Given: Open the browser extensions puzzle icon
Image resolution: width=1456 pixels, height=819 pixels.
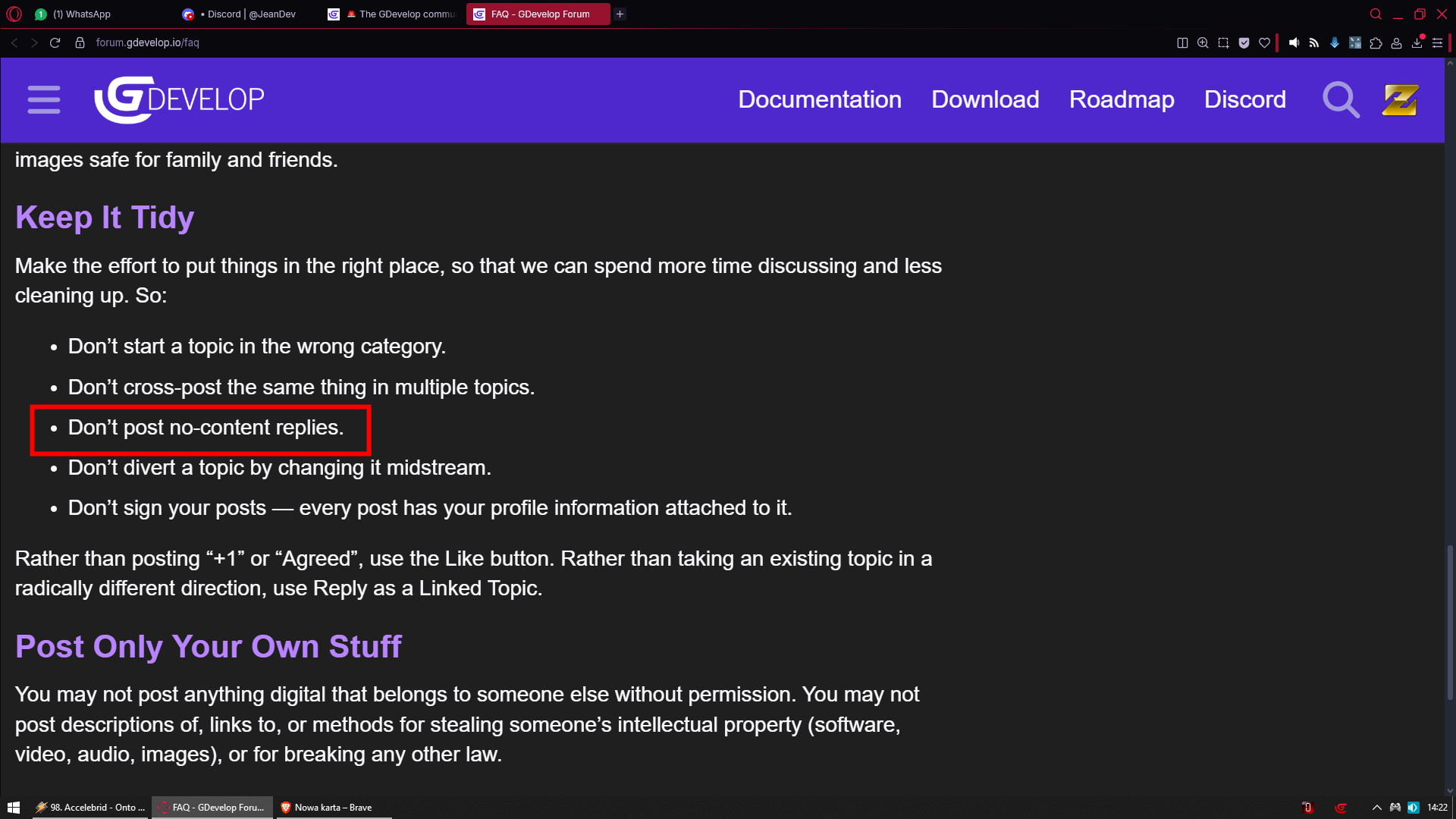Looking at the screenshot, I should click(1376, 42).
